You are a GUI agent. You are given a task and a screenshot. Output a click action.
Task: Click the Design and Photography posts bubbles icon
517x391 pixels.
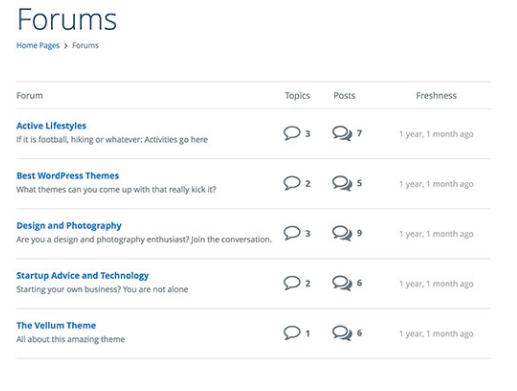[x=342, y=233]
